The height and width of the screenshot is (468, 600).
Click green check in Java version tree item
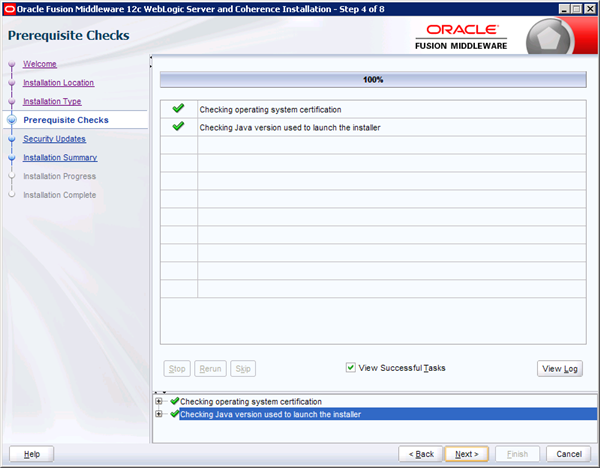(175, 414)
